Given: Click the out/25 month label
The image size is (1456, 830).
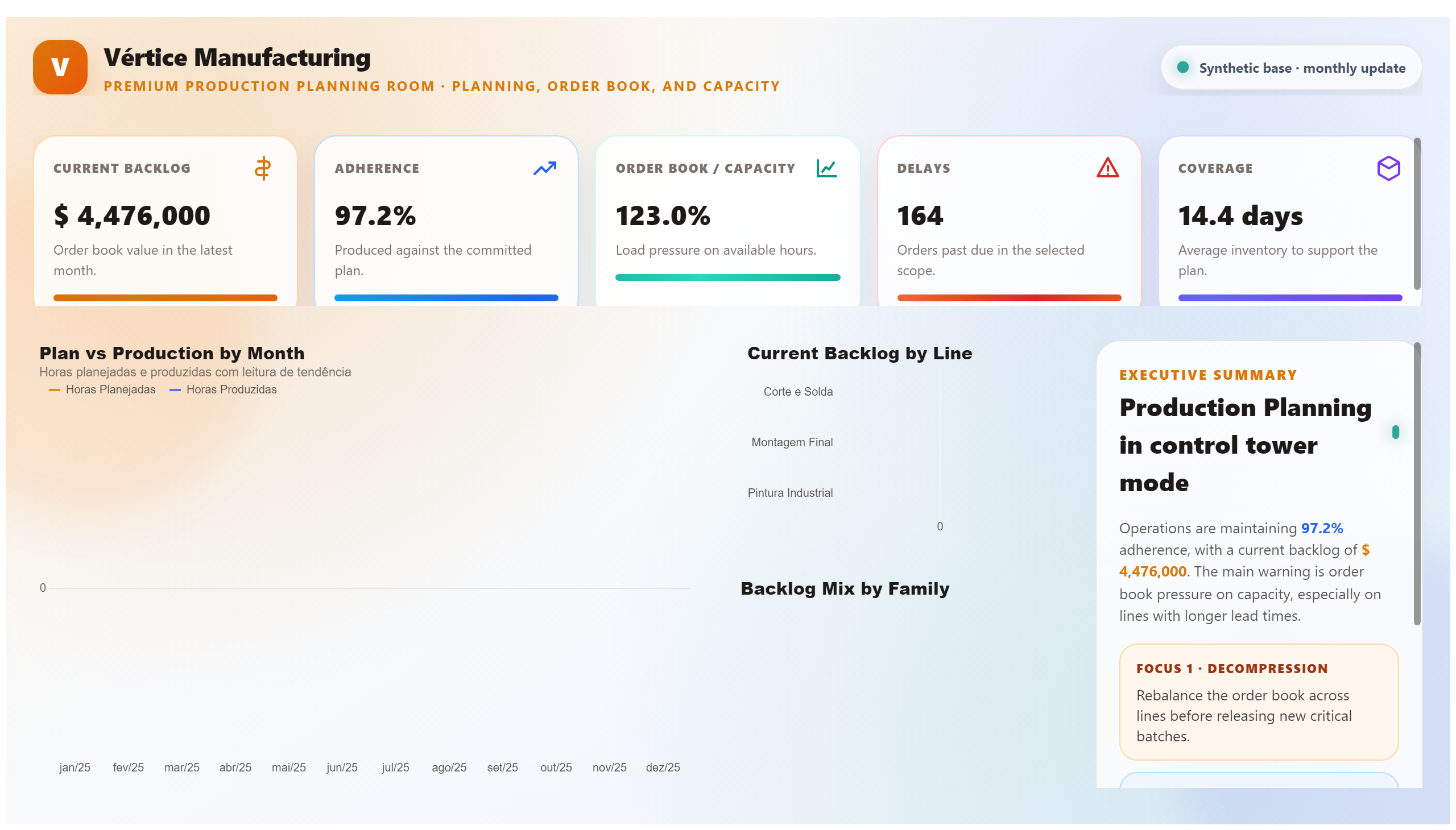Looking at the screenshot, I should coord(556,767).
